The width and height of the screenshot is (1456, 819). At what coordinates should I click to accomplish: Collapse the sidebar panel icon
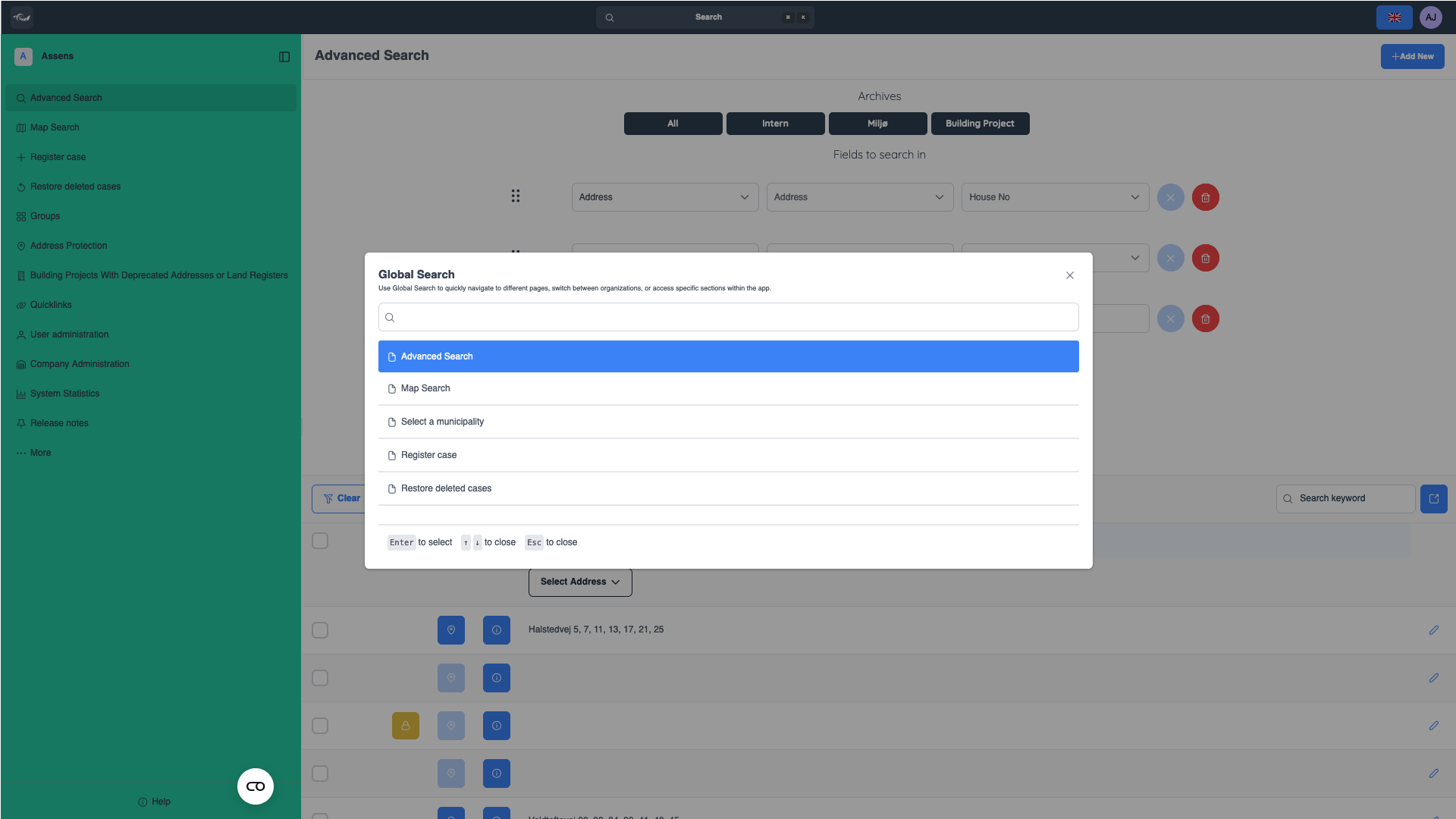tap(284, 57)
